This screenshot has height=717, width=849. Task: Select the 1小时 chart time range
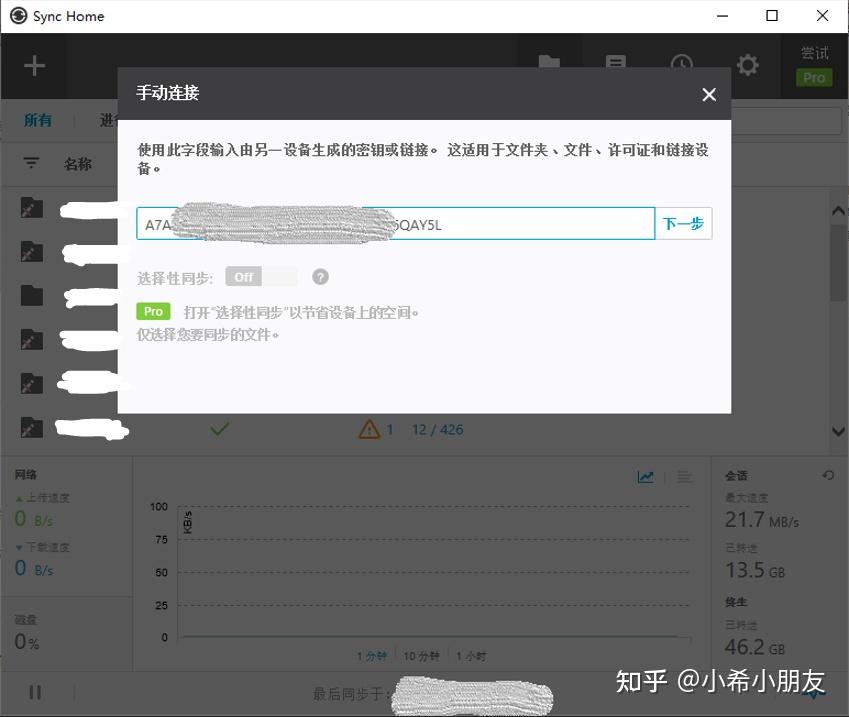coord(469,656)
